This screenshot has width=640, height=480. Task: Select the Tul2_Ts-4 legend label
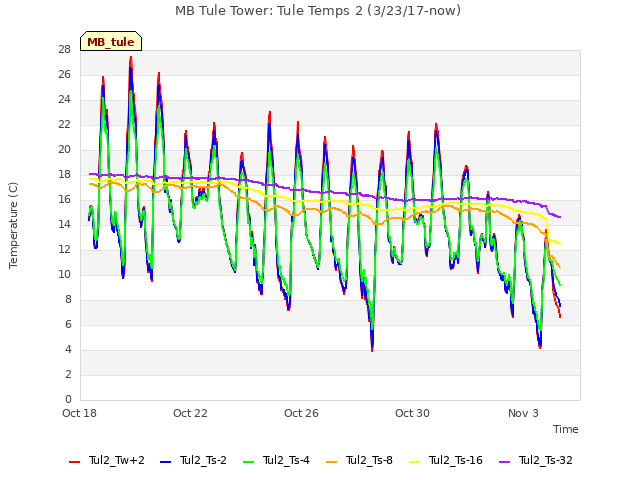(x=286, y=460)
